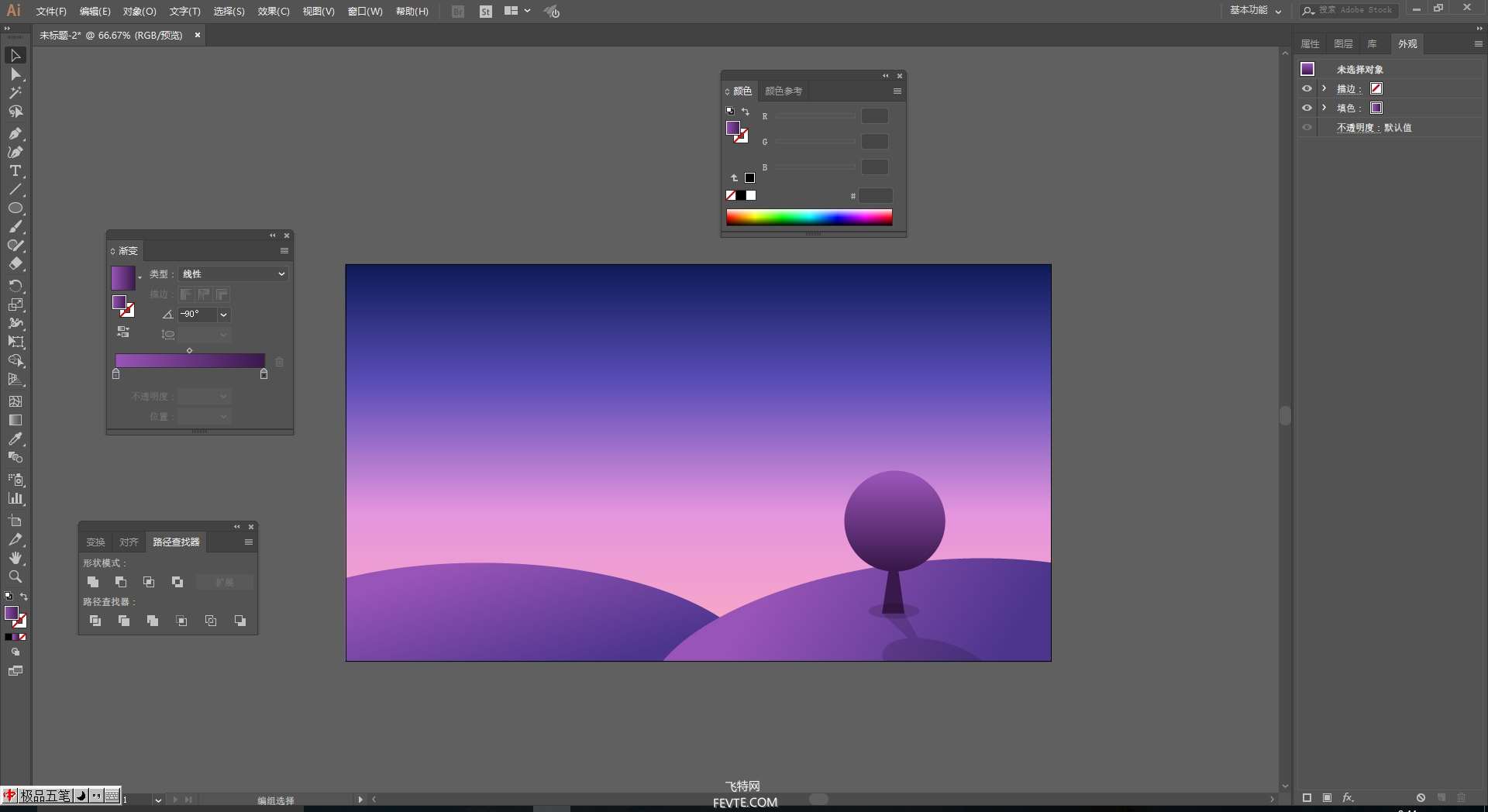Click the vertical scrollbar of the canvas
Screen dimensions: 1488x812
1285,415
